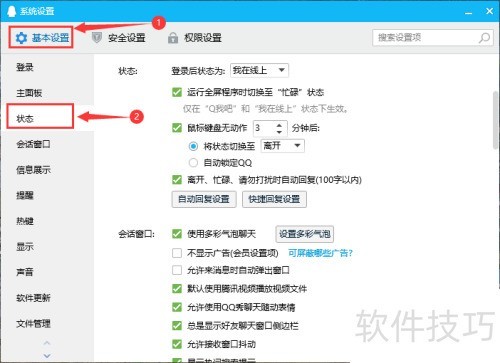Image resolution: width=500 pixels, height=363 pixels.
Task: Click the gear icon of 基本设置
Action: (21, 38)
